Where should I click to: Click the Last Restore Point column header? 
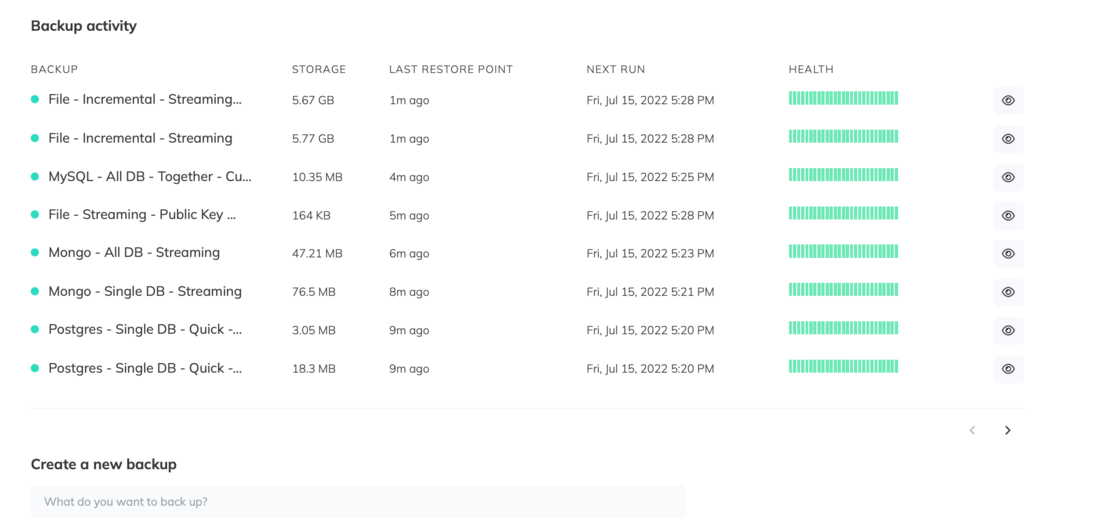450,69
